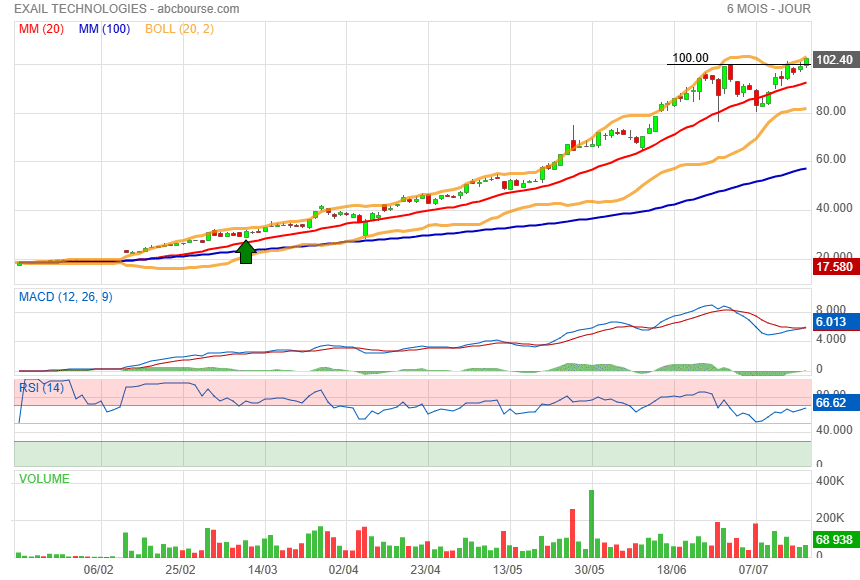
Task: Click the 4.000 MACD axis label
Action: coord(831,339)
